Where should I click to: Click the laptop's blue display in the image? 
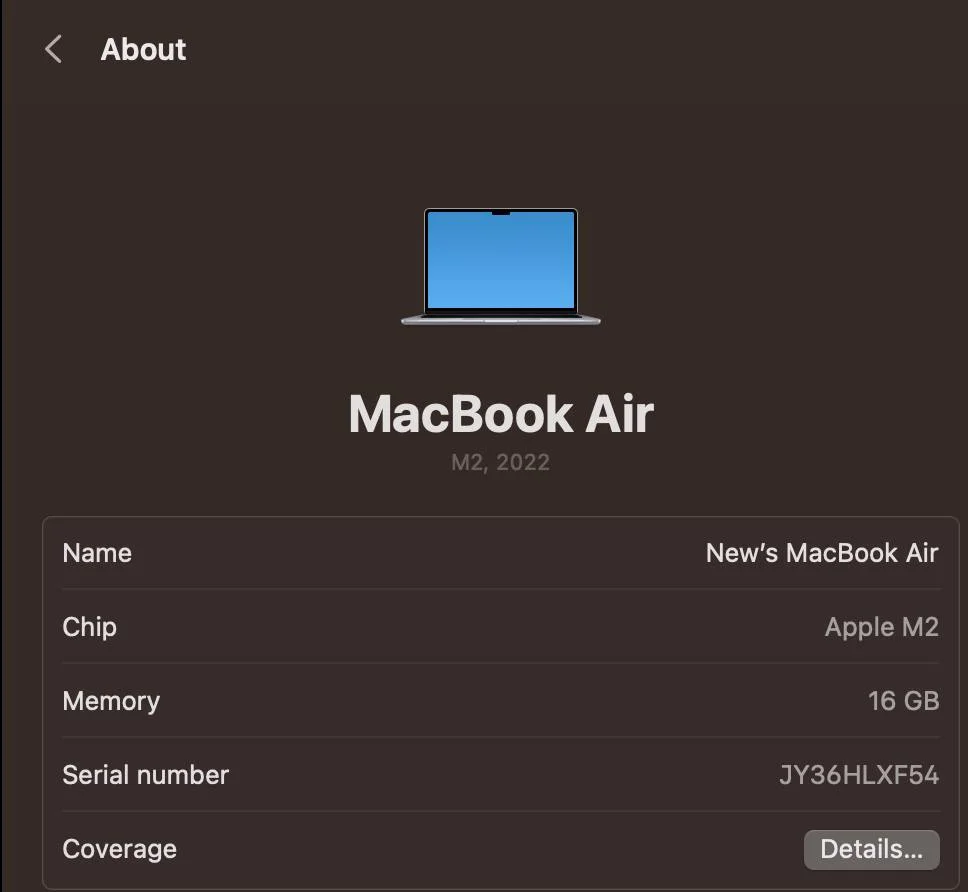[500, 262]
